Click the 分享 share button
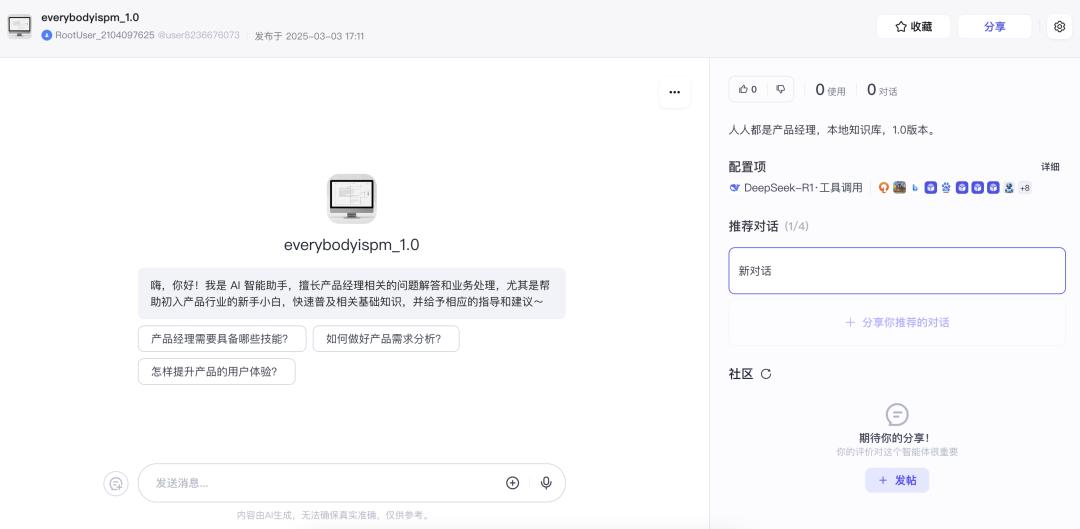Image resolution: width=1080 pixels, height=529 pixels. pyautogui.click(x=994, y=27)
